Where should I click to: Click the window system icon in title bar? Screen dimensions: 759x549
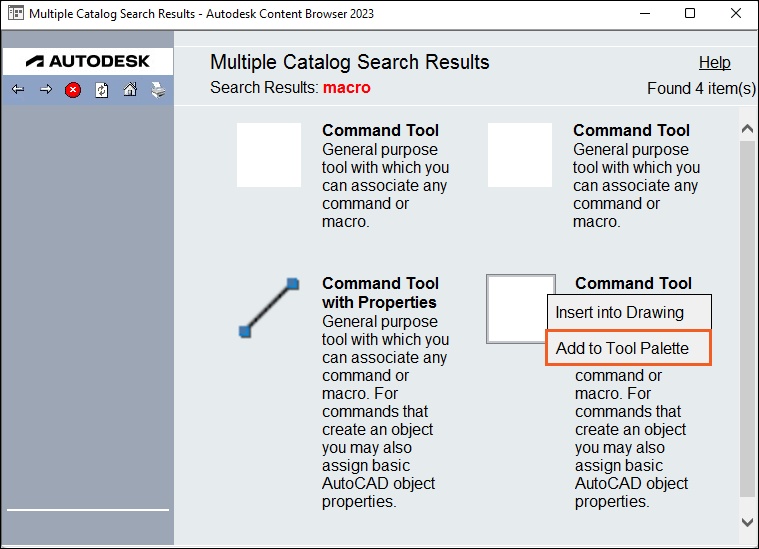[x=15, y=13]
